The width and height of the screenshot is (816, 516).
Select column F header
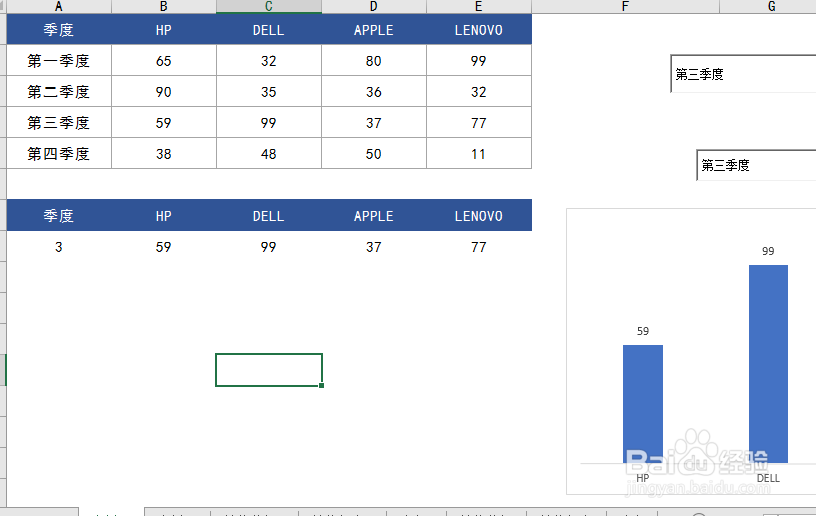[626, 6]
